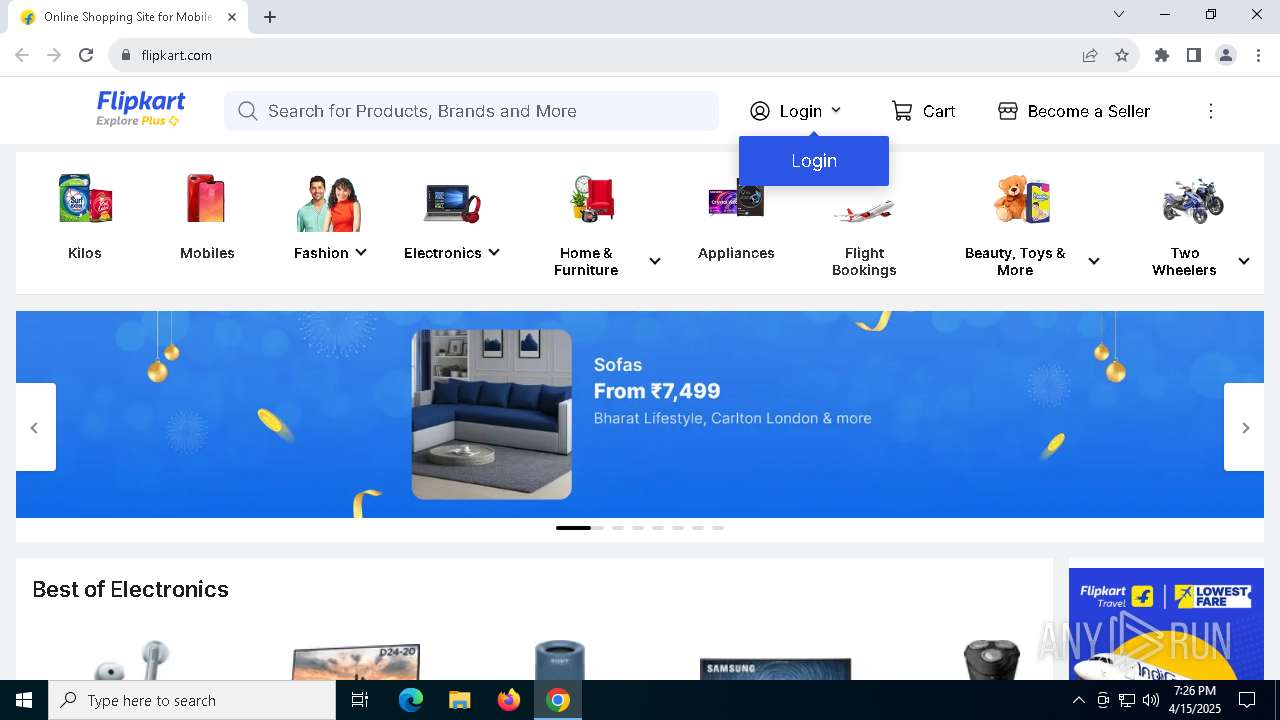
Task: Open the Chrome tab search chevron
Action: coord(1119,14)
